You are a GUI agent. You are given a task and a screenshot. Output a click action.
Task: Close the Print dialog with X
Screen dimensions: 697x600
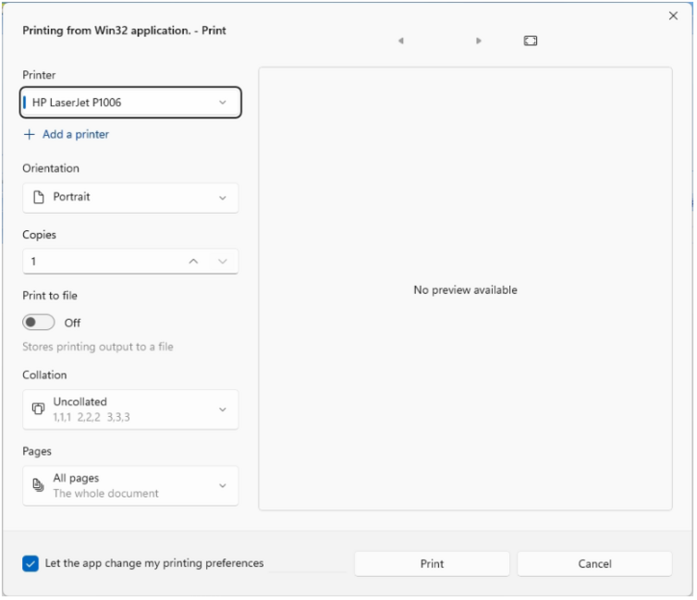click(672, 16)
